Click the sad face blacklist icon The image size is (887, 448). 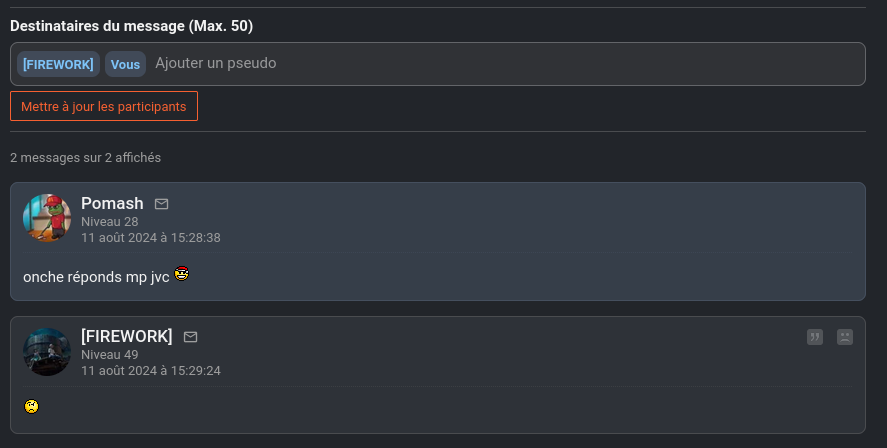pos(845,337)
